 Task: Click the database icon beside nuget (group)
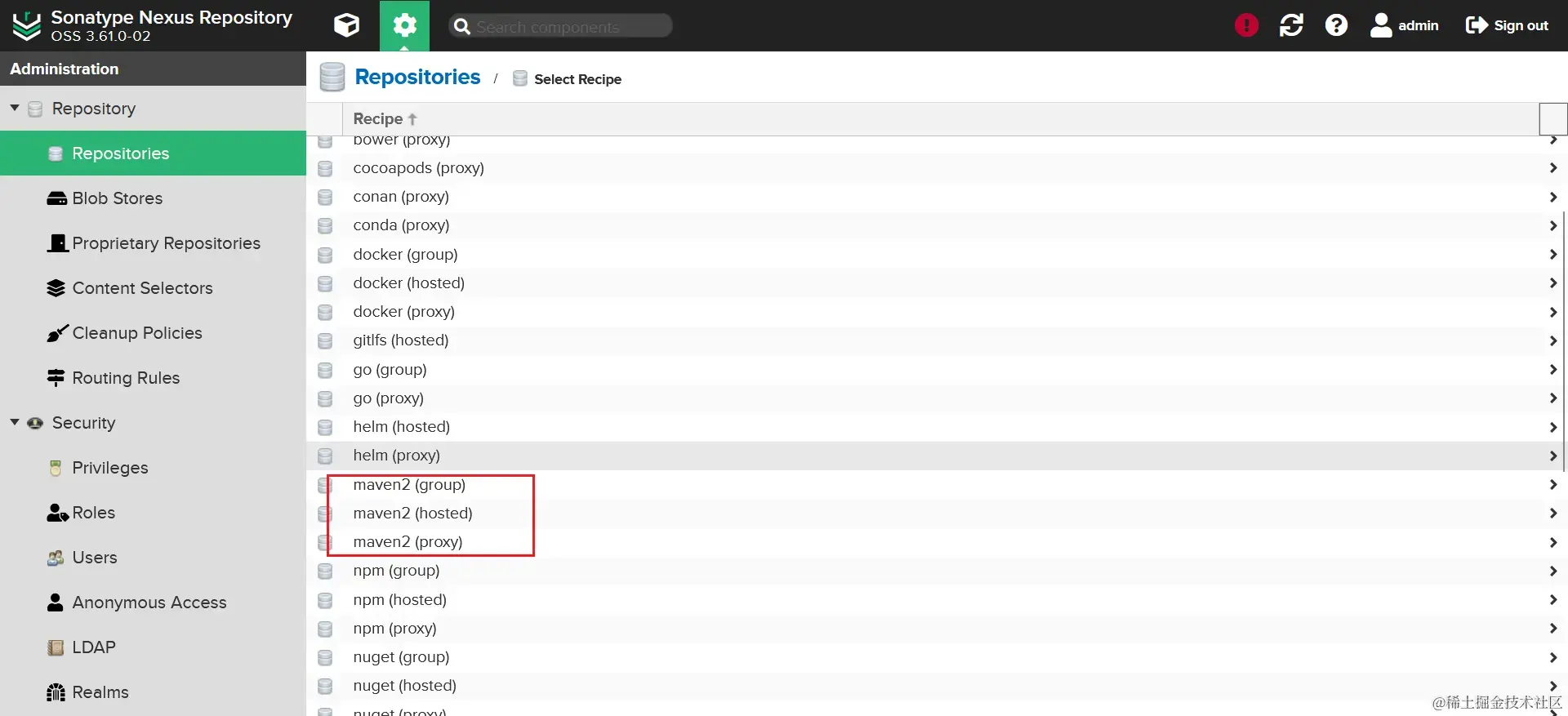[x=325, y=657]
